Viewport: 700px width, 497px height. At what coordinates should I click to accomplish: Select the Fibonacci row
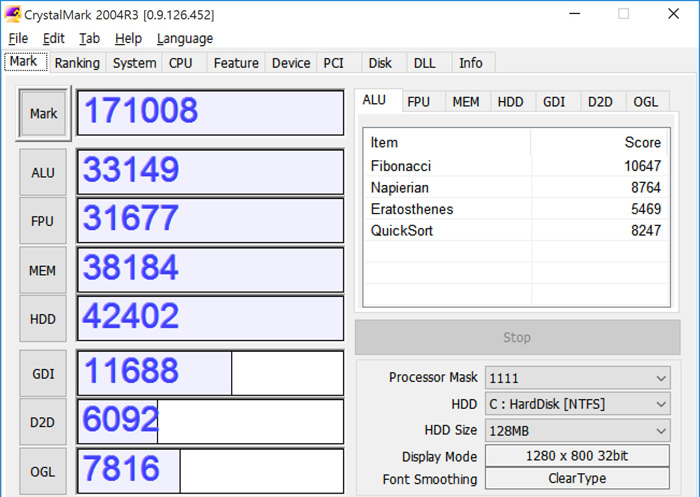point(516,166)
